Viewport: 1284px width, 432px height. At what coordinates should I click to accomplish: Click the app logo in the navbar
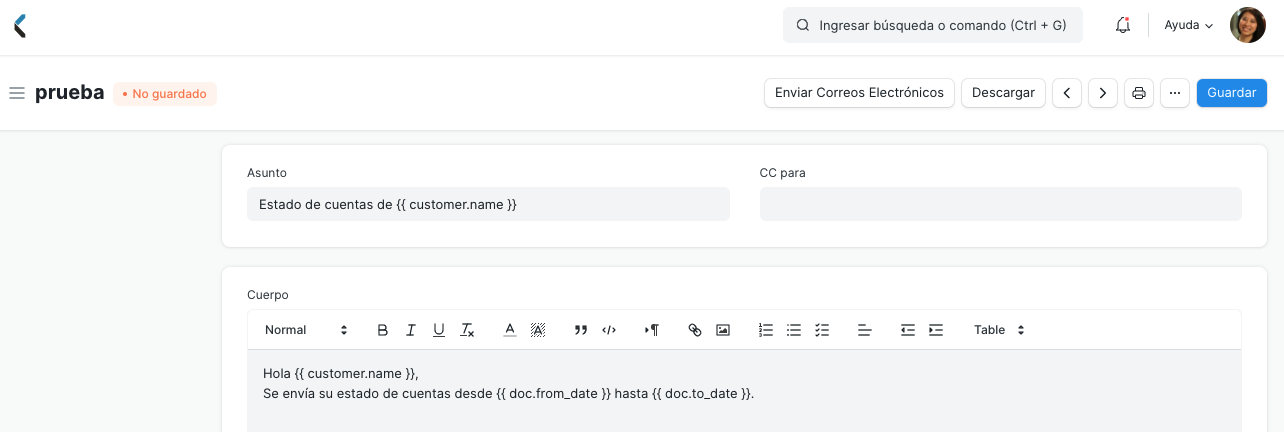pos(20,26)
